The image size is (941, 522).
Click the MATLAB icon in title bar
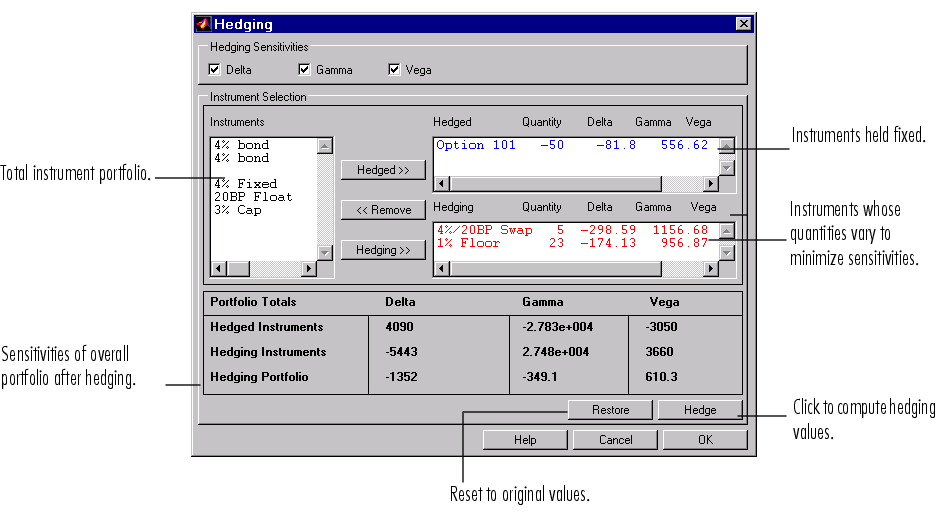point(202,24)
